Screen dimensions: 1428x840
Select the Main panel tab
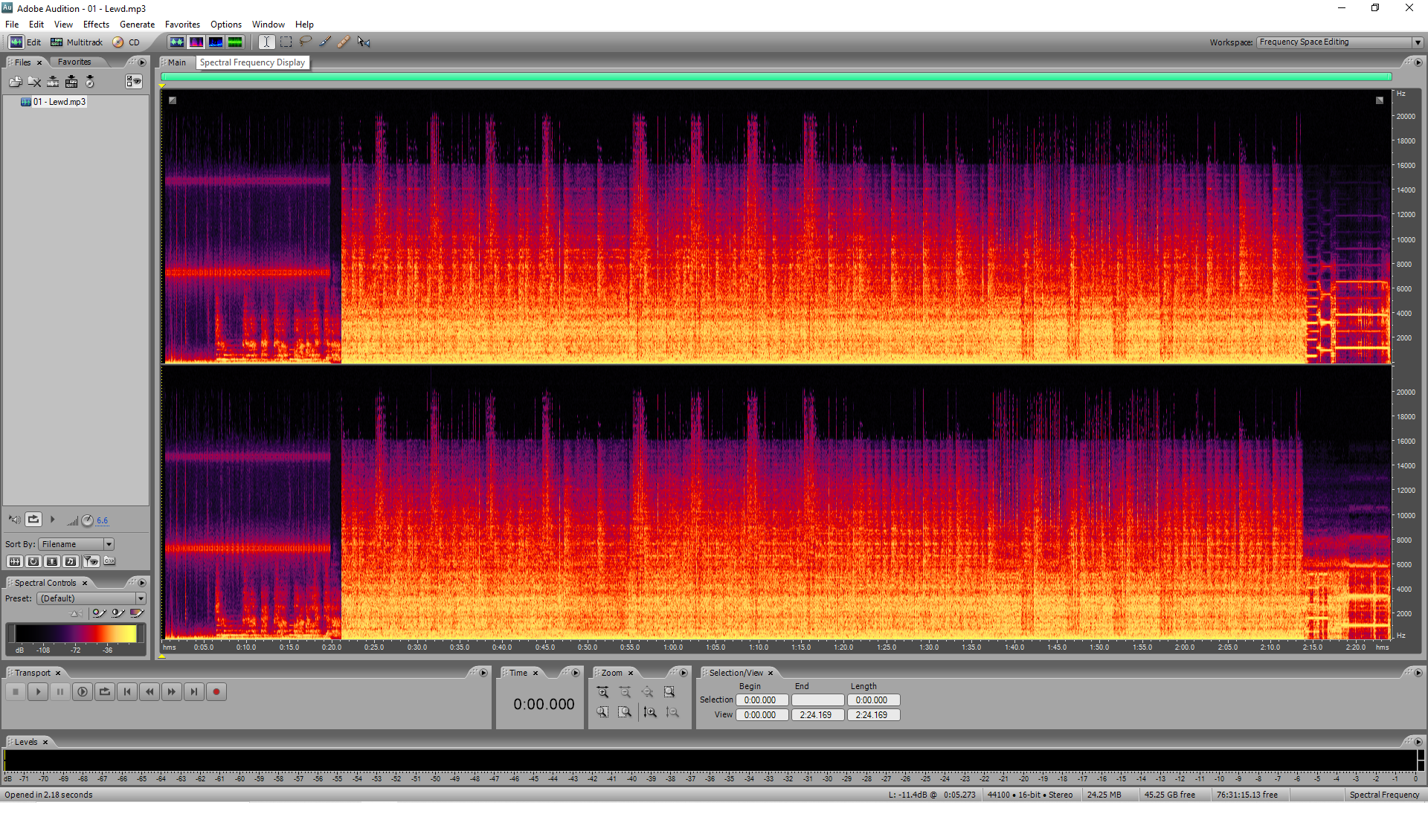[x=177, y=62]
